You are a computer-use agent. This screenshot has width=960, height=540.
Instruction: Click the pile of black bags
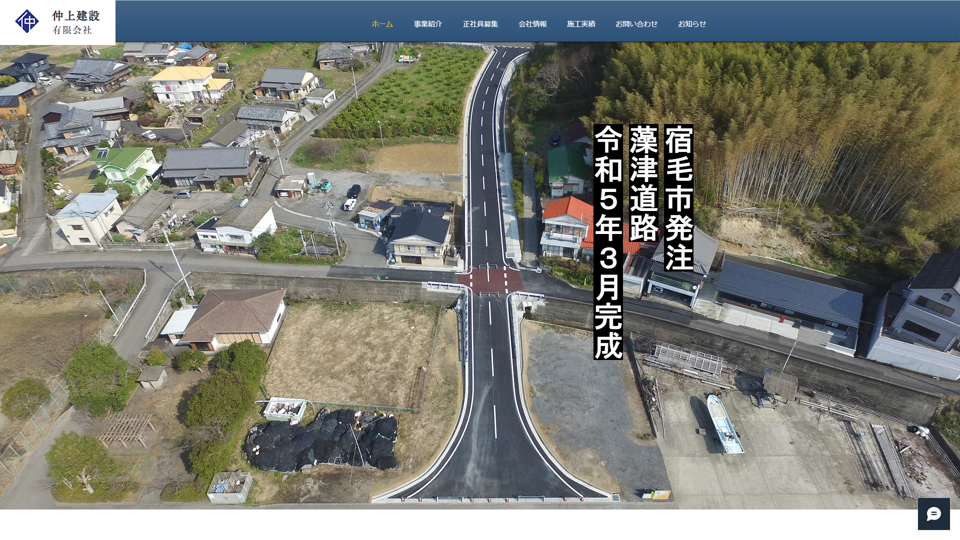coord(322,441)
